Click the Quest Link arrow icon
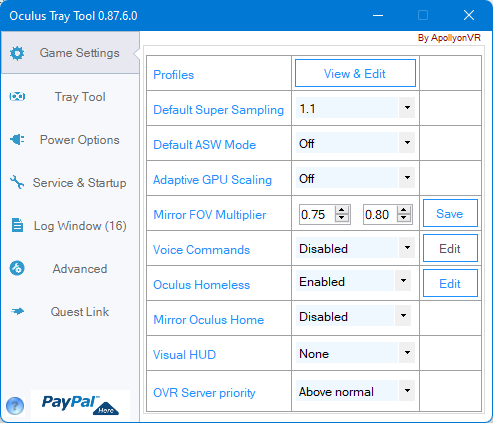This screenshot has height=423, width=493. tap(17, 312)
